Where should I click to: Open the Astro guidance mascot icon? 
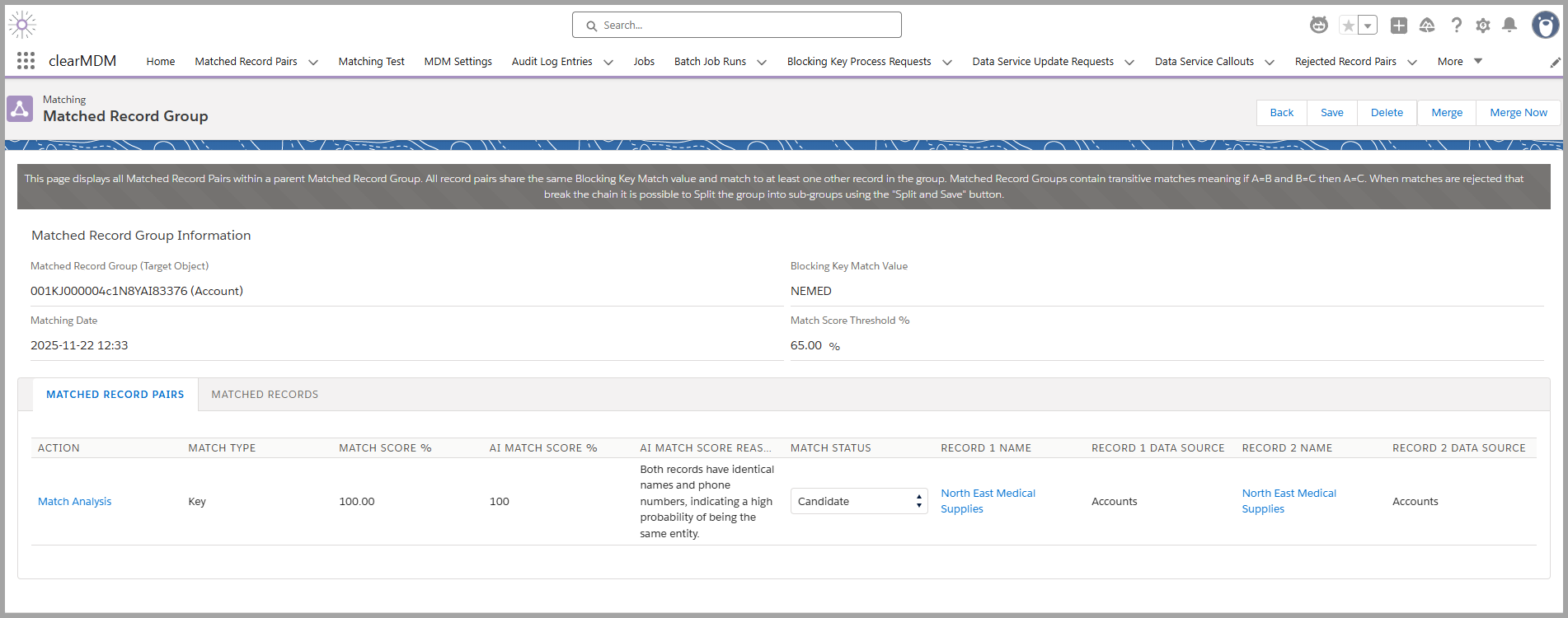click(x=1319, y=26)
